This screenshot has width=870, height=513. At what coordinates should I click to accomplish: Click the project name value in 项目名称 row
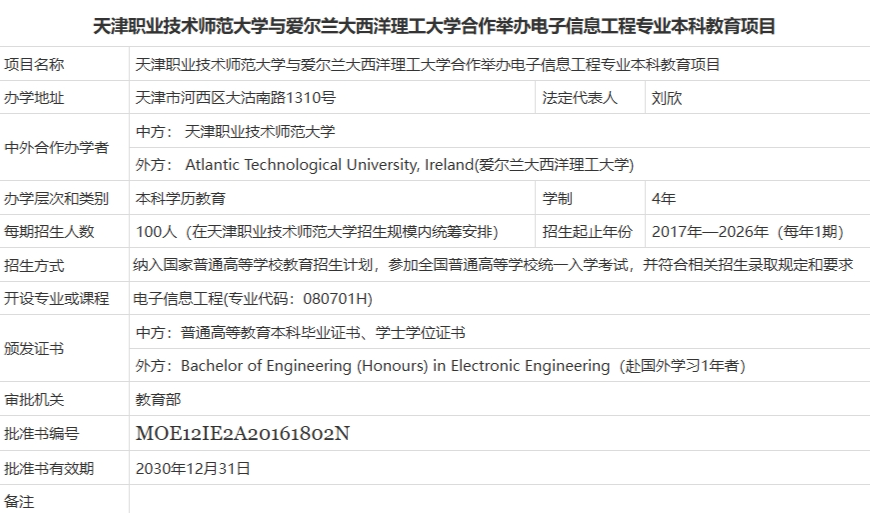click(x=427, y=65)
